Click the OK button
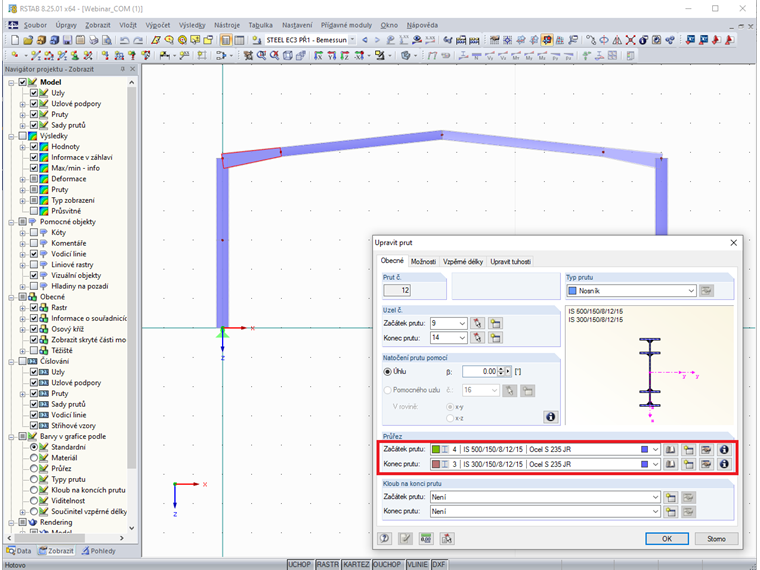 (666, 538)
